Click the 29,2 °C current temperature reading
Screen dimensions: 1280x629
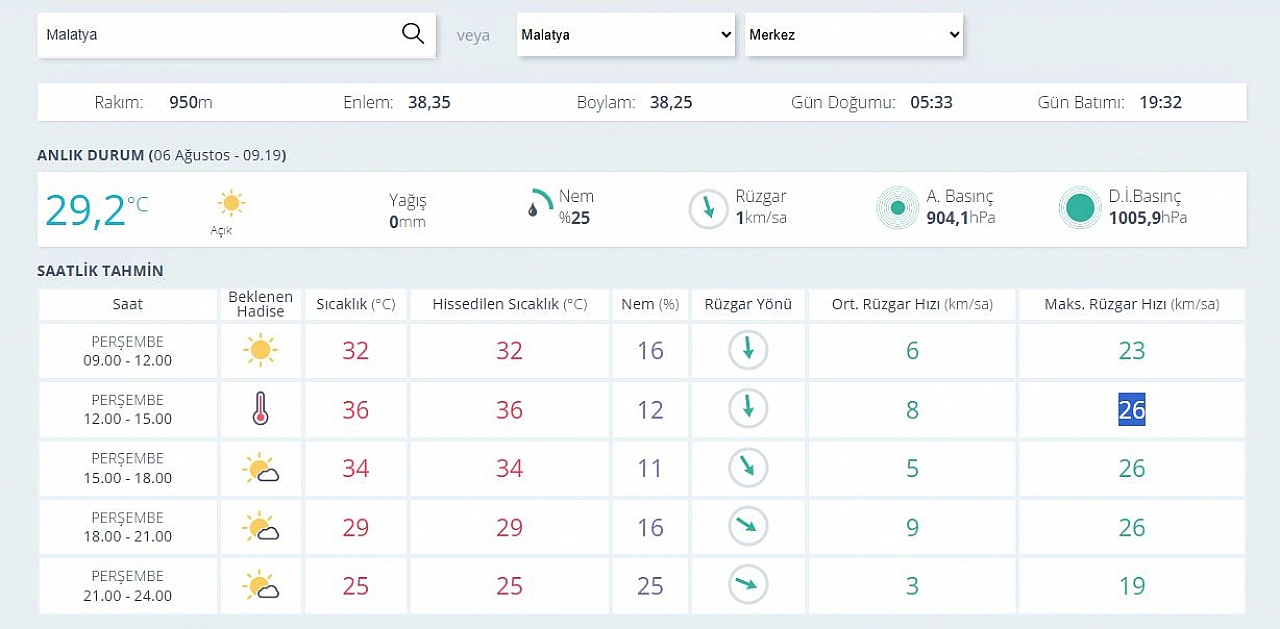[x=96, y=210]
